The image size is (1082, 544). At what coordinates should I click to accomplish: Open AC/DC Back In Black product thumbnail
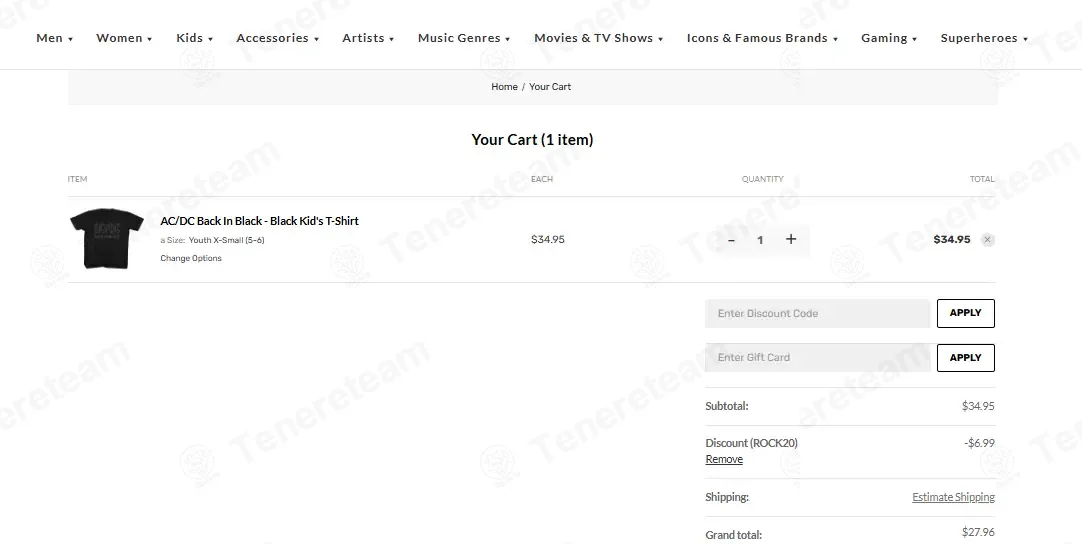(107, 239)
